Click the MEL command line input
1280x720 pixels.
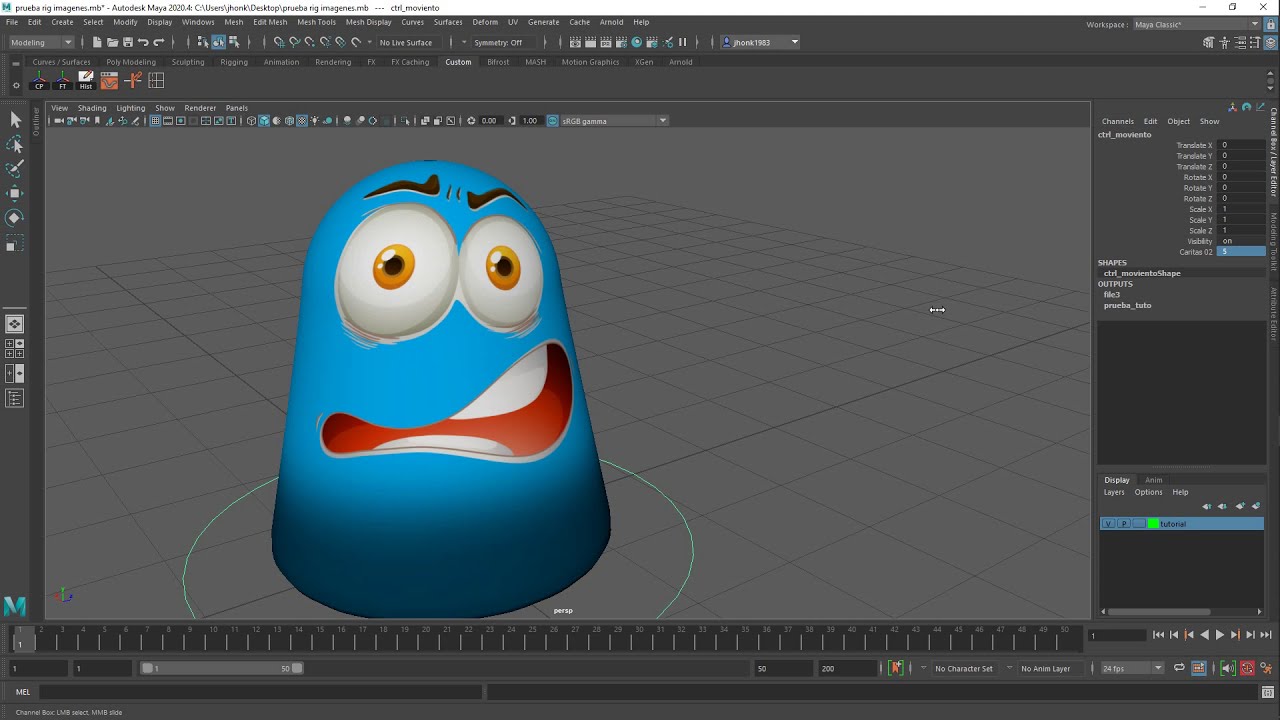260,692
